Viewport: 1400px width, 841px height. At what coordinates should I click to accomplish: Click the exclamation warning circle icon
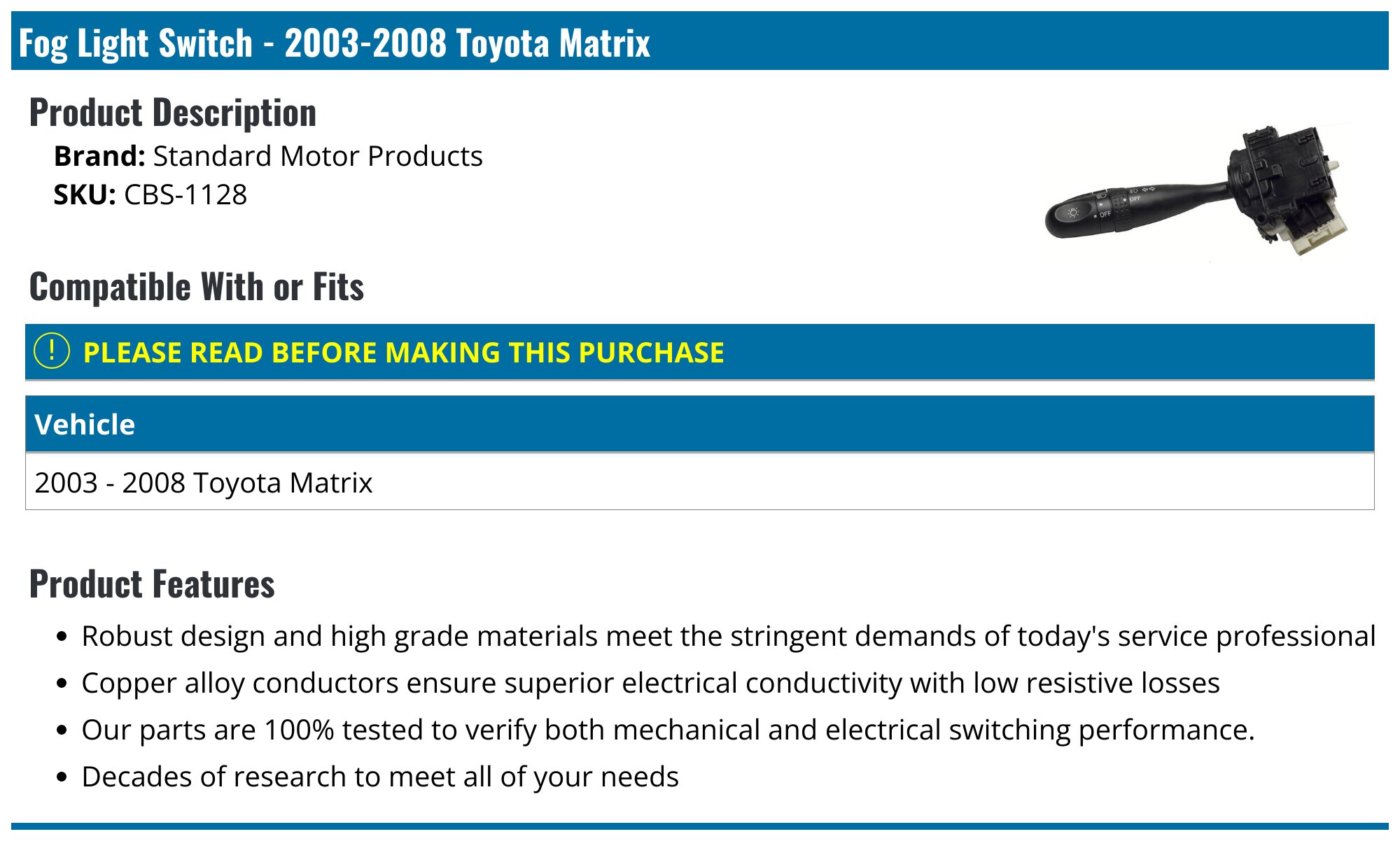click(x=52, y=351)
